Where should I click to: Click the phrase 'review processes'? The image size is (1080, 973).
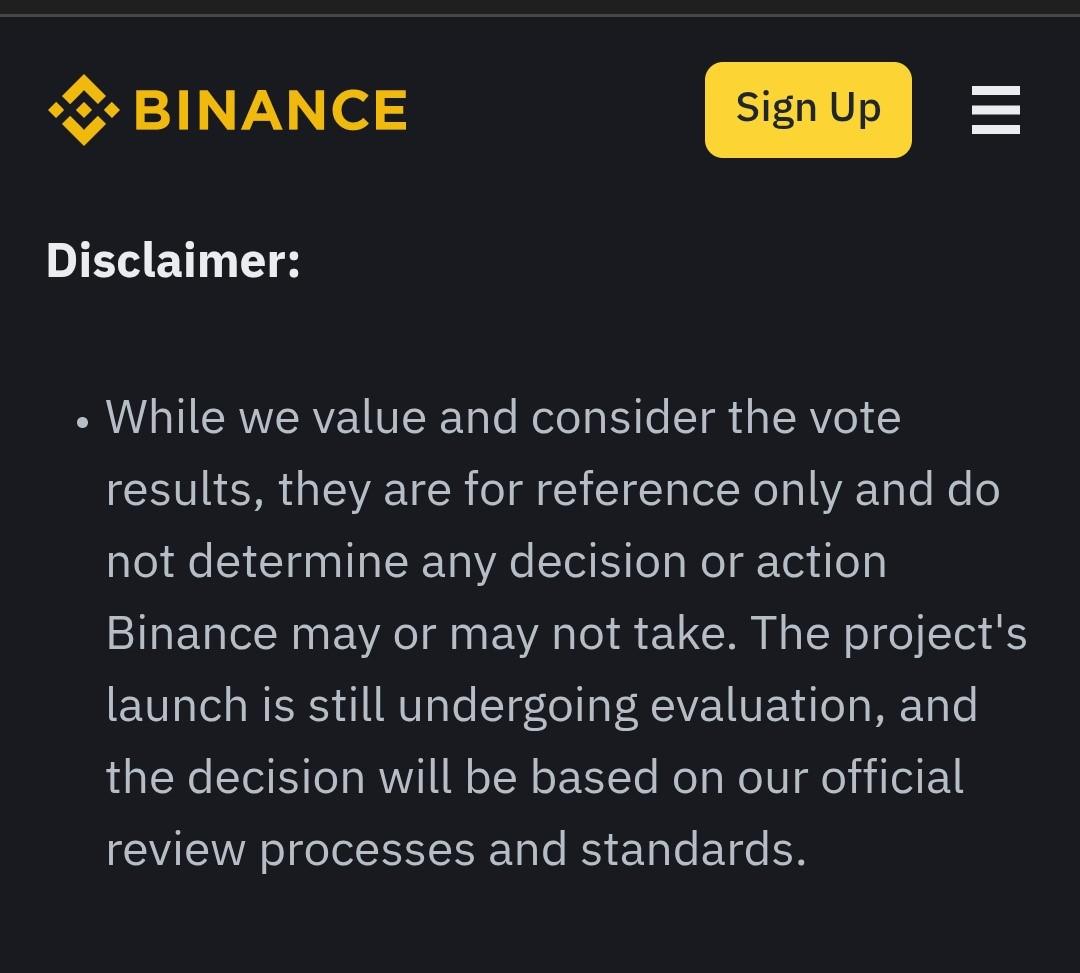pos(291,850)
